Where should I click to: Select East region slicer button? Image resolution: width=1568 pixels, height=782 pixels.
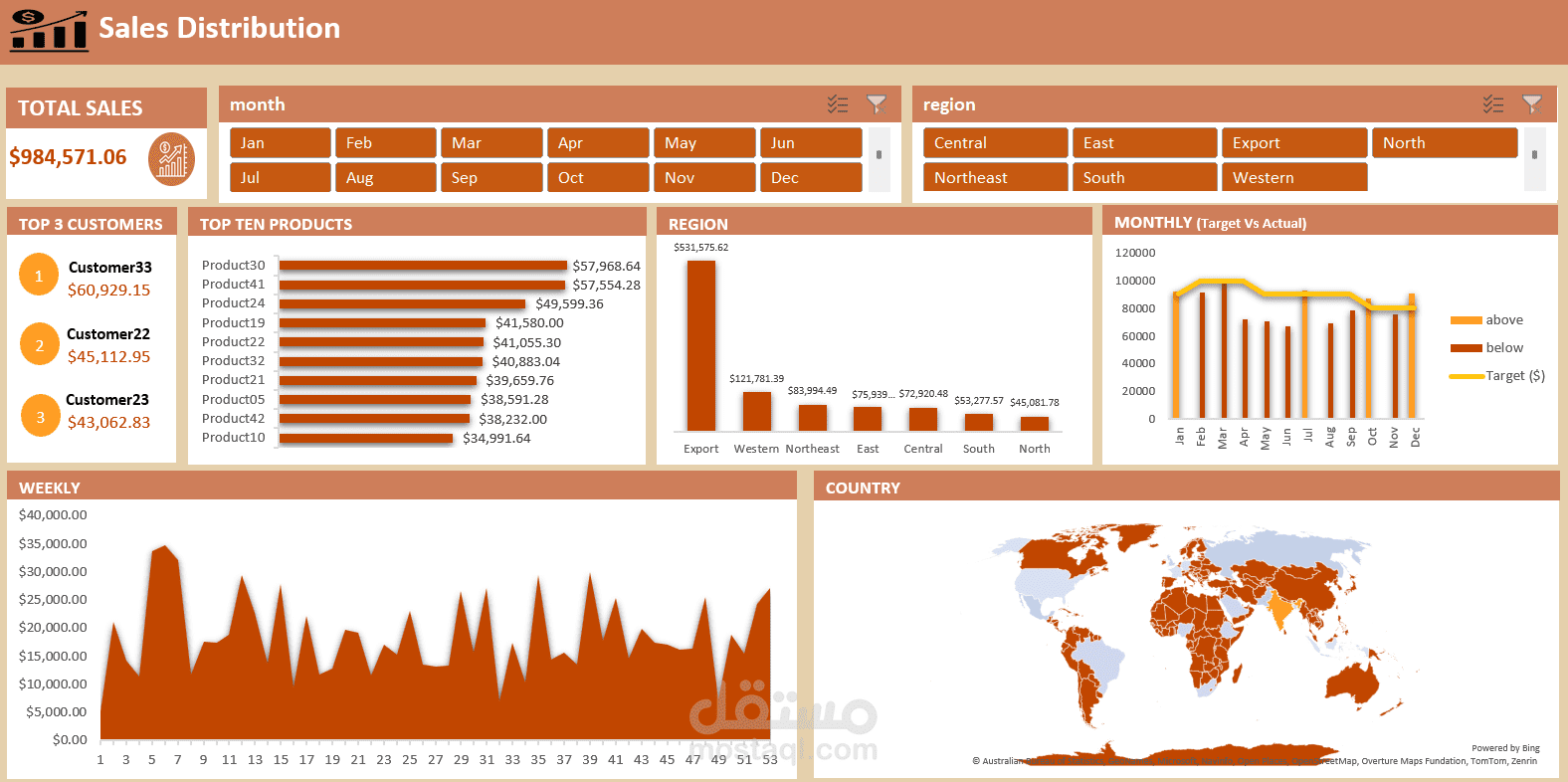[1144, 142]
